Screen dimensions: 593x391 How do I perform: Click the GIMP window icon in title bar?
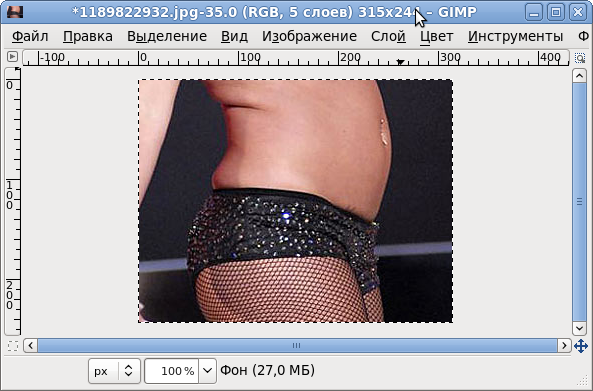tap(15, 12)
